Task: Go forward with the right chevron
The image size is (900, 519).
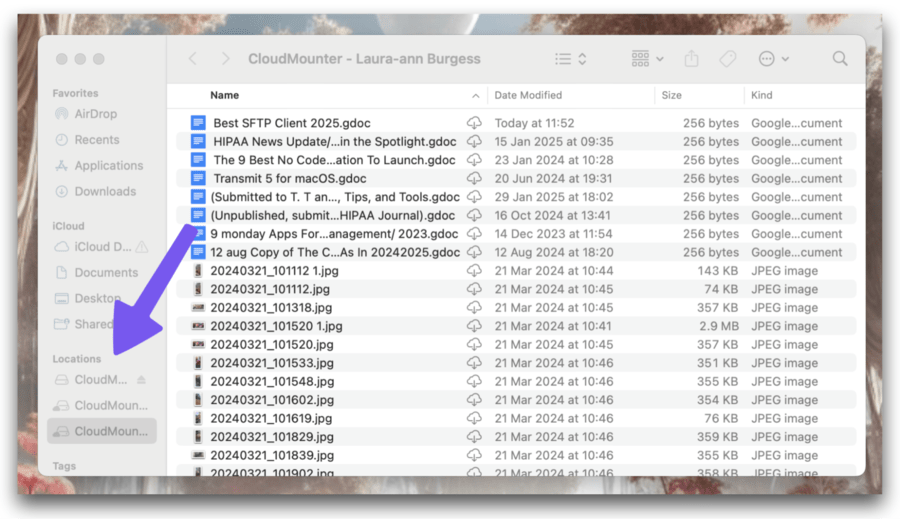Action: point(226,59)
